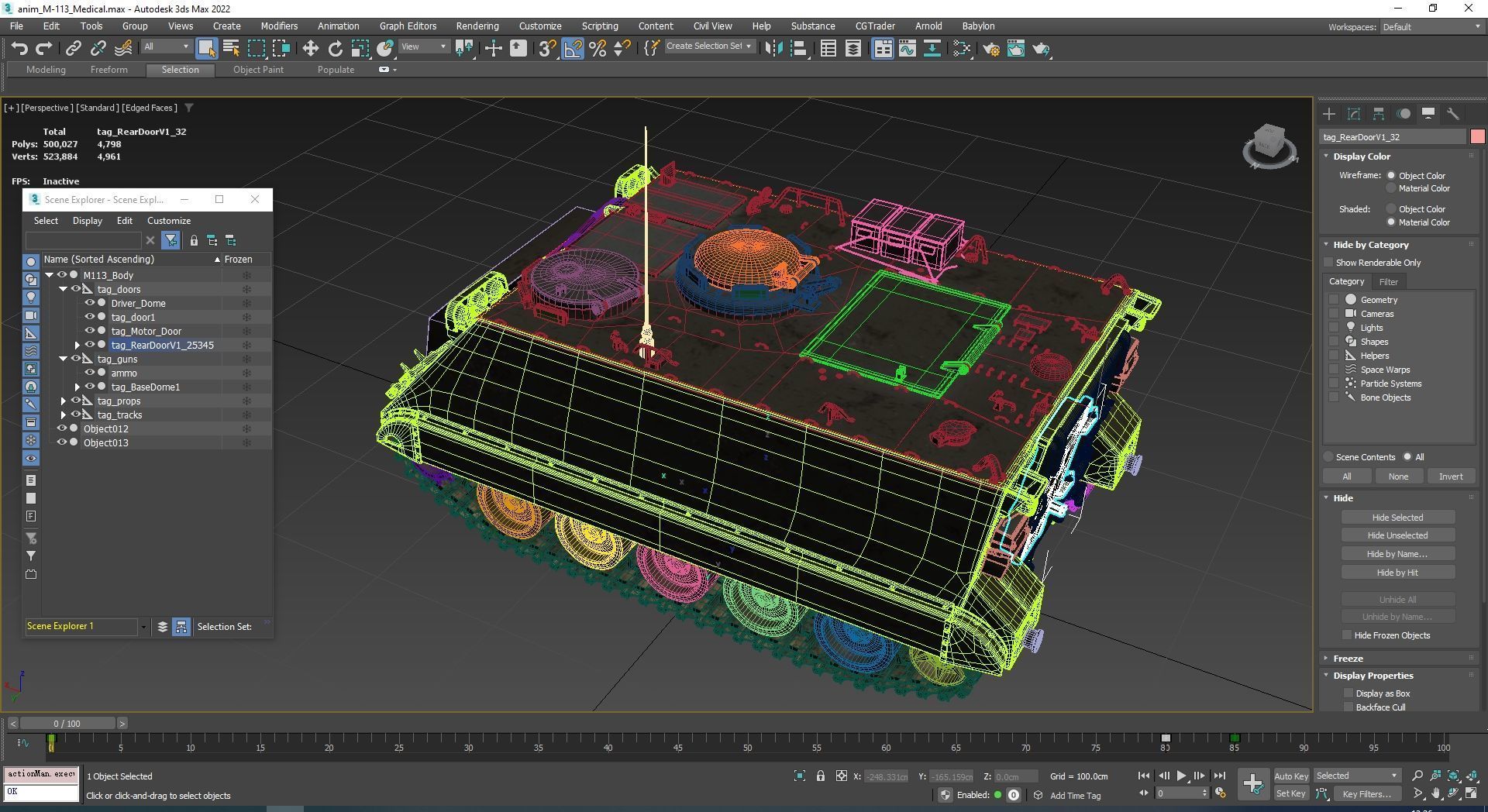This screenshot has width=1488, height=812.
Task: Click the Hide Unselected button
Action: (x=1397, y=535)
